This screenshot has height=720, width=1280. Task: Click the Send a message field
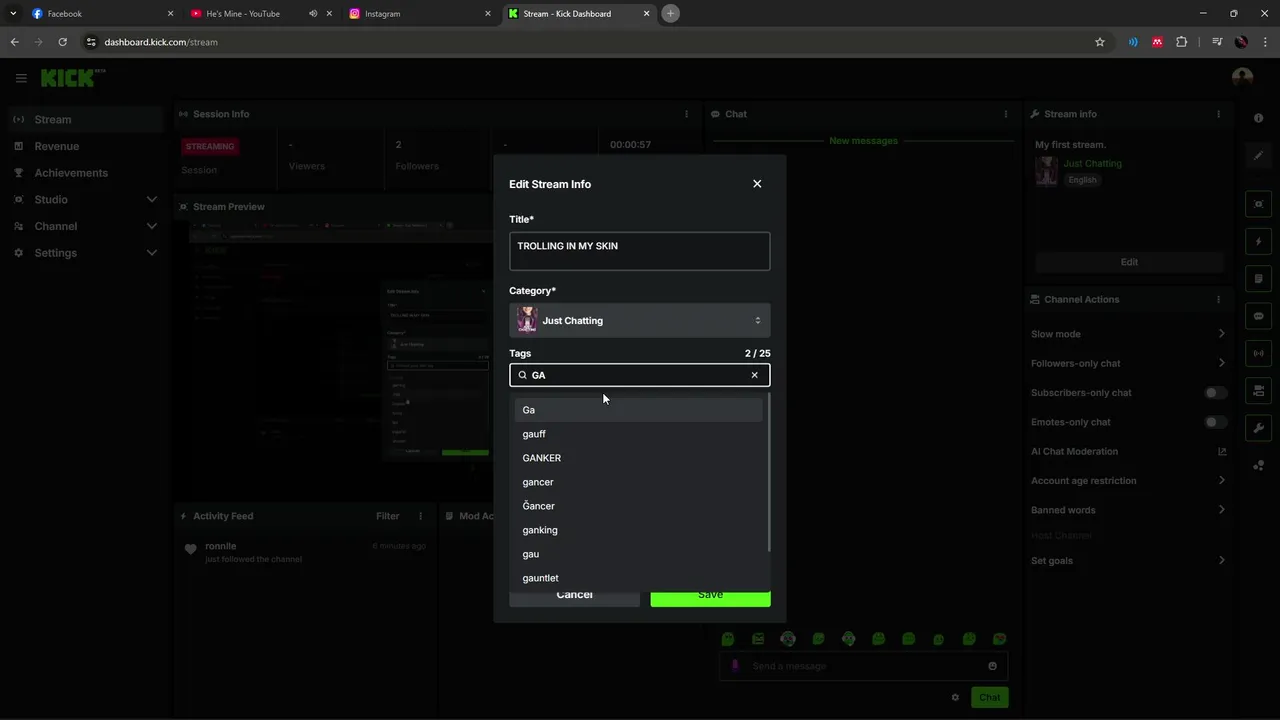(x=864, y=666)
